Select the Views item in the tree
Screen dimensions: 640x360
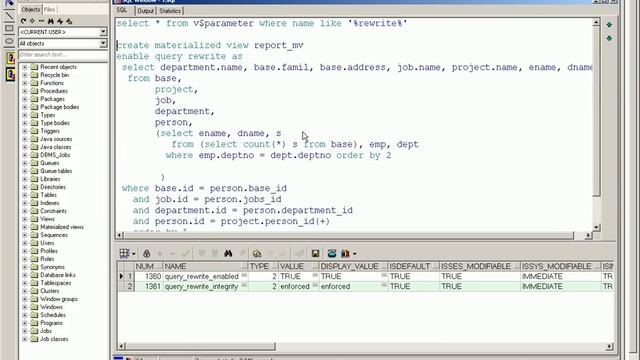tap(47, 219)
